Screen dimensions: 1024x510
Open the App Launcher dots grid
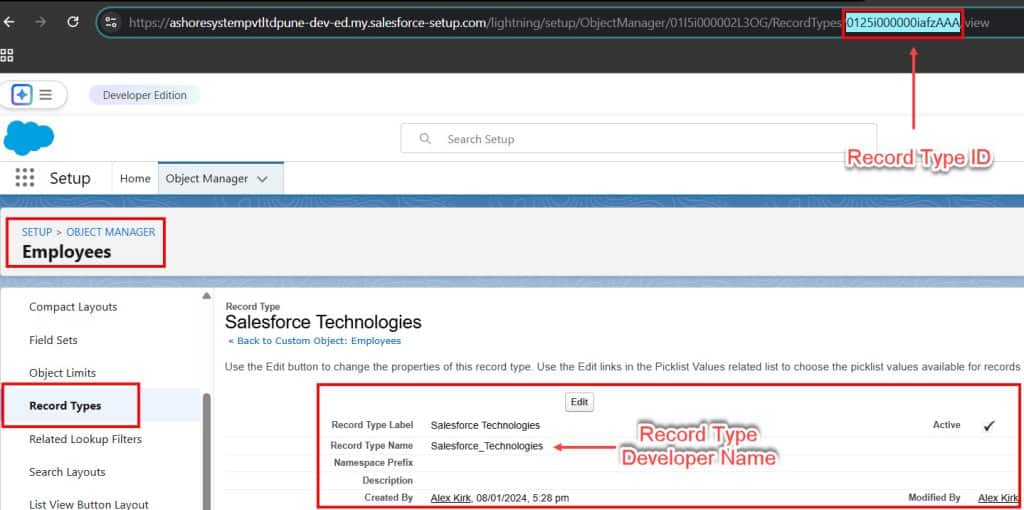25,178
